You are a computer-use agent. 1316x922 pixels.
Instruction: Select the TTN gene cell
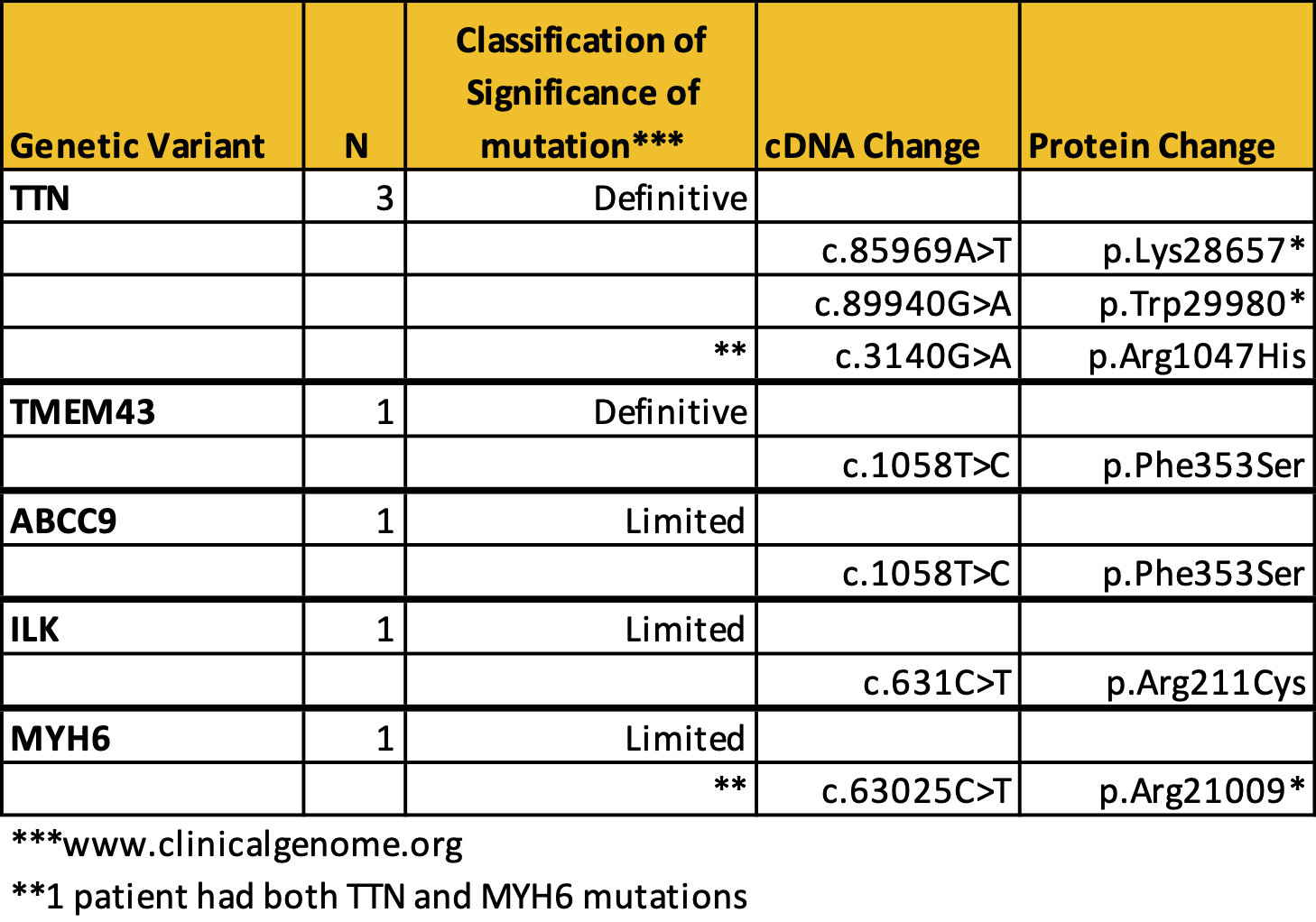[x=41, y=198]
